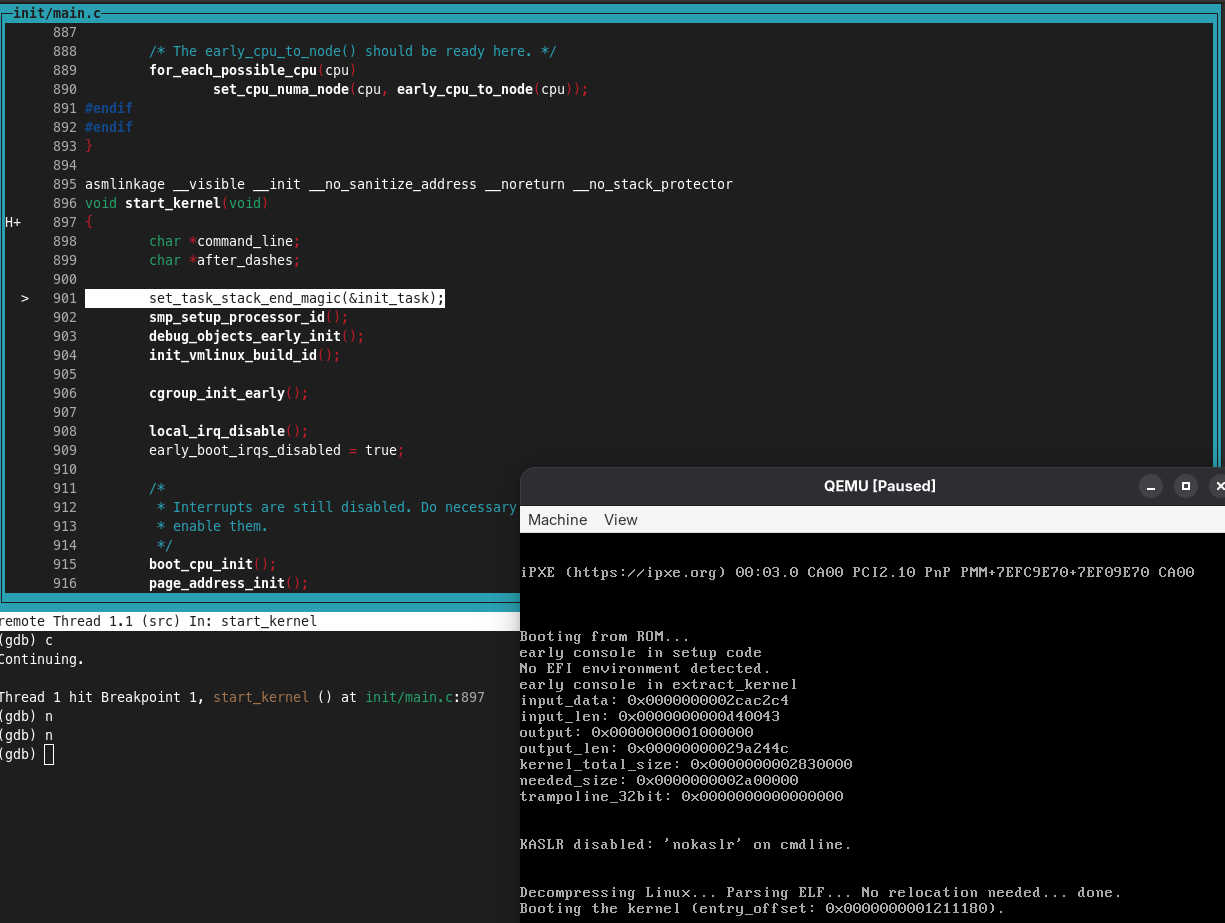The height and width of the screenshot is (923, 1225).
Task: Click 'No EFI environment detected.' in QEMU
Action: pos(645,668)
